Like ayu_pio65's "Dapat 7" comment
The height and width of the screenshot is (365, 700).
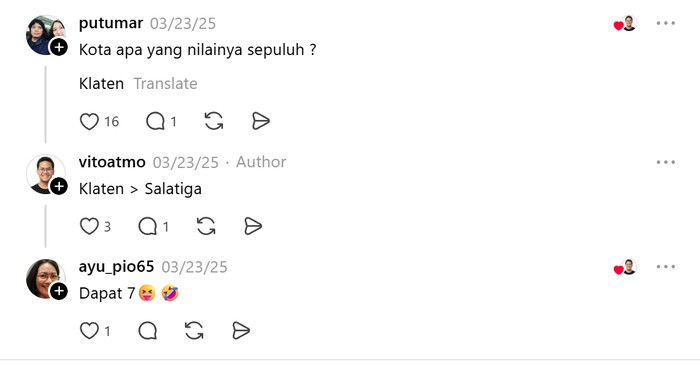89,331
